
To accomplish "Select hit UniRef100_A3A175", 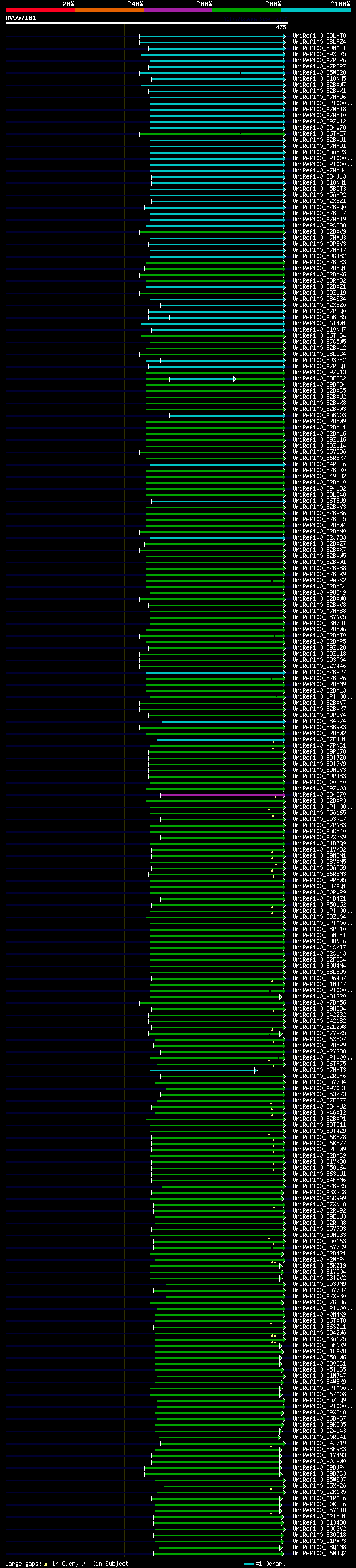I will pos(319,1339).
